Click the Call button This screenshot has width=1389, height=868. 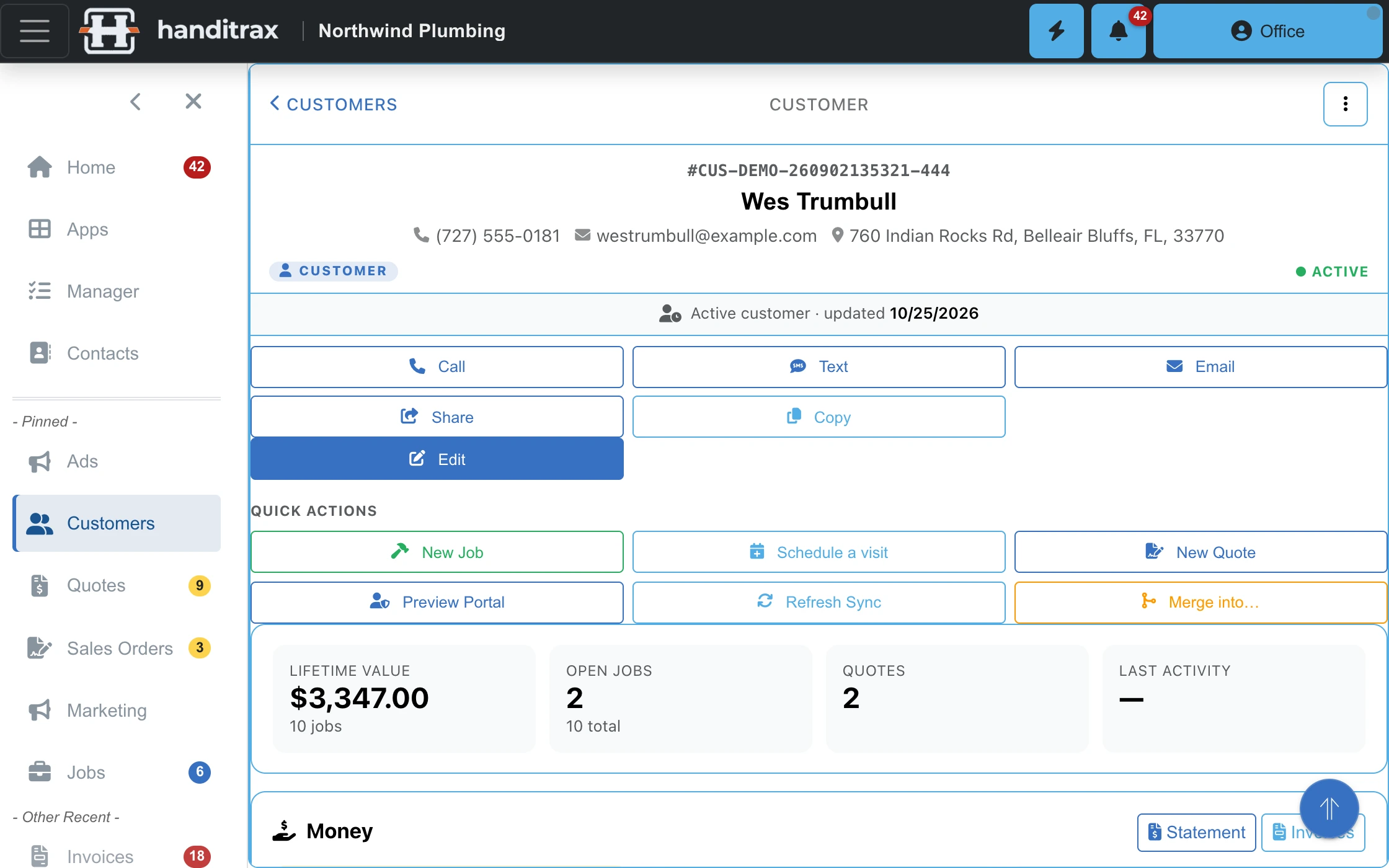click(437, 366)
